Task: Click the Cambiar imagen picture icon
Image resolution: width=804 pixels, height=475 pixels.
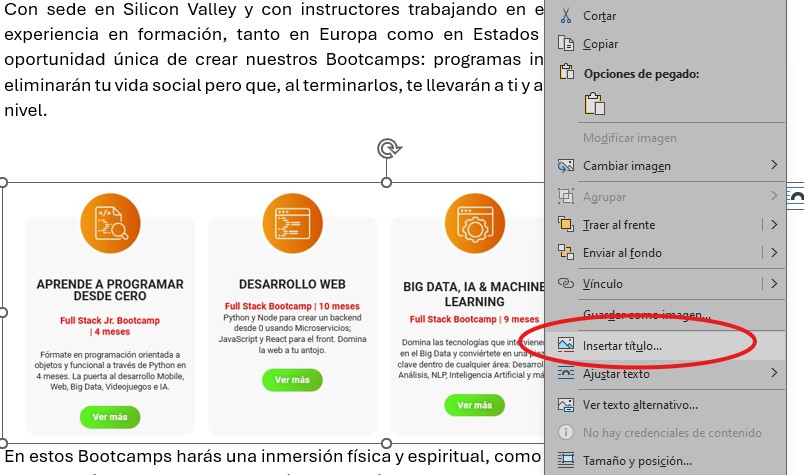Action: (x=566, y=166)
